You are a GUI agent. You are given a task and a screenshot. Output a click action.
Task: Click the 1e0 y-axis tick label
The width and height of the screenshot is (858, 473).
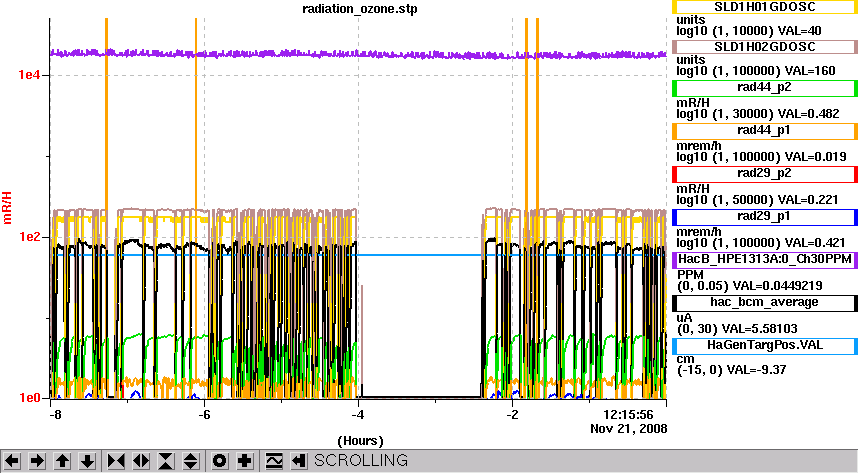click(30, 398)
